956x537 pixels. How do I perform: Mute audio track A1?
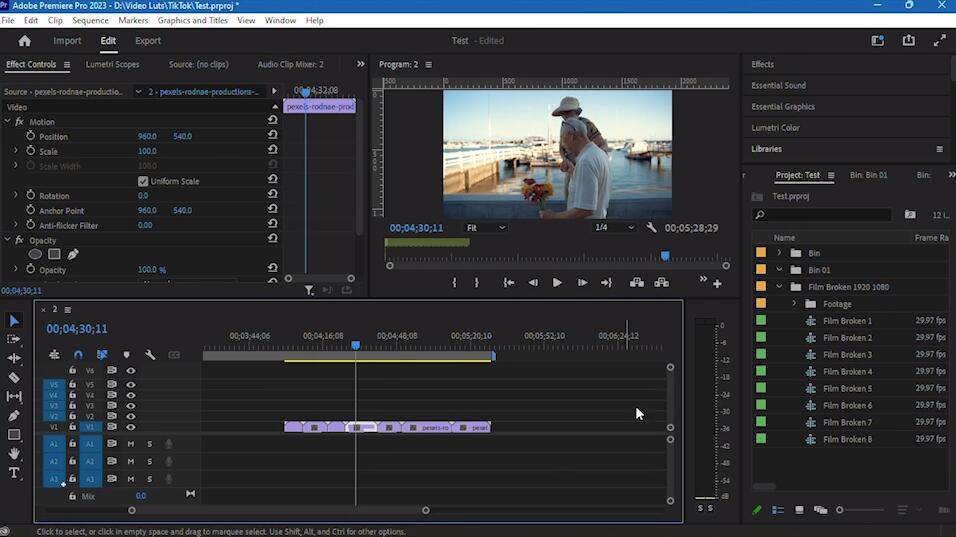[130, 444]
